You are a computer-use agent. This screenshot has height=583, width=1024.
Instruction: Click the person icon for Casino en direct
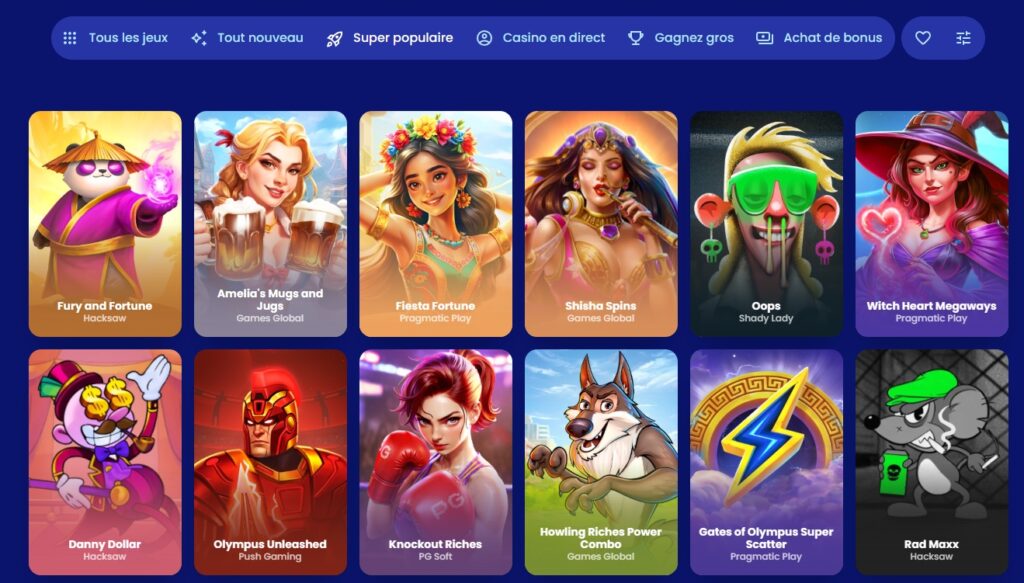[x=484, y=38]
